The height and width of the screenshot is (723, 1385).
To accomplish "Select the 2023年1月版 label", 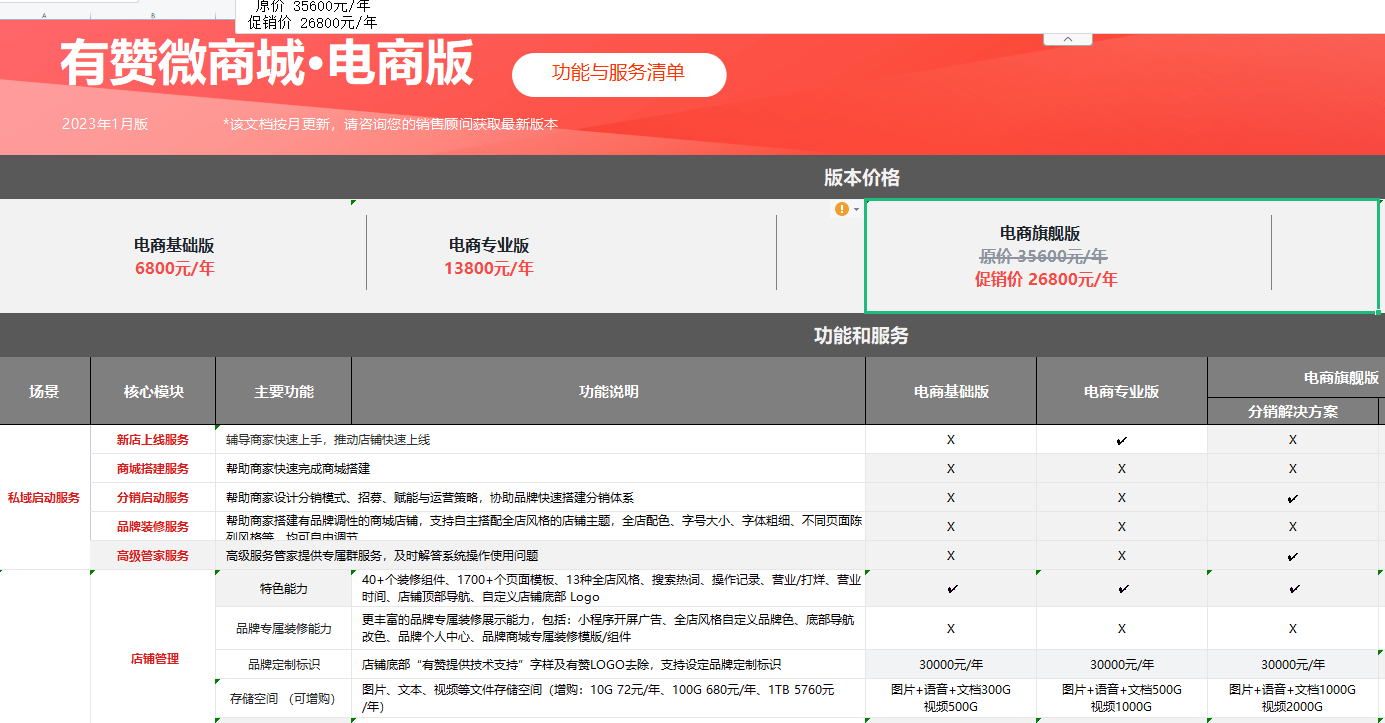I will tap(105, 124).
